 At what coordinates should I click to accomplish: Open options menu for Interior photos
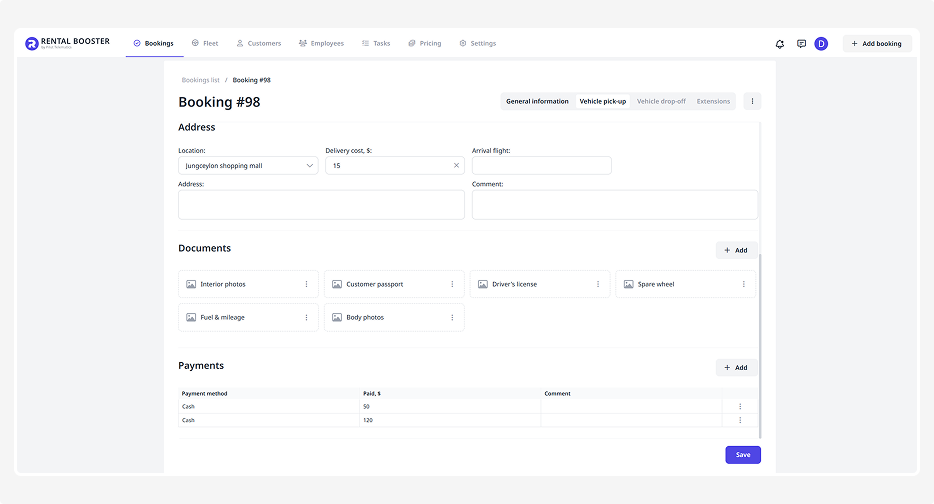click(306, 284)
